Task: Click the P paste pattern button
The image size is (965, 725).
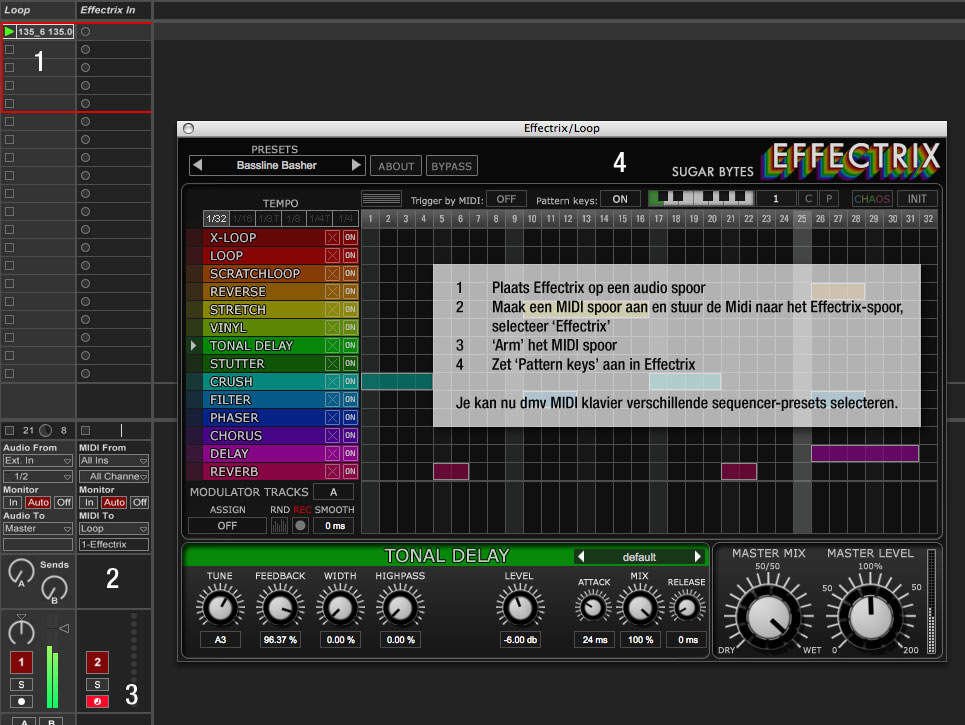Action: [829, 199]
